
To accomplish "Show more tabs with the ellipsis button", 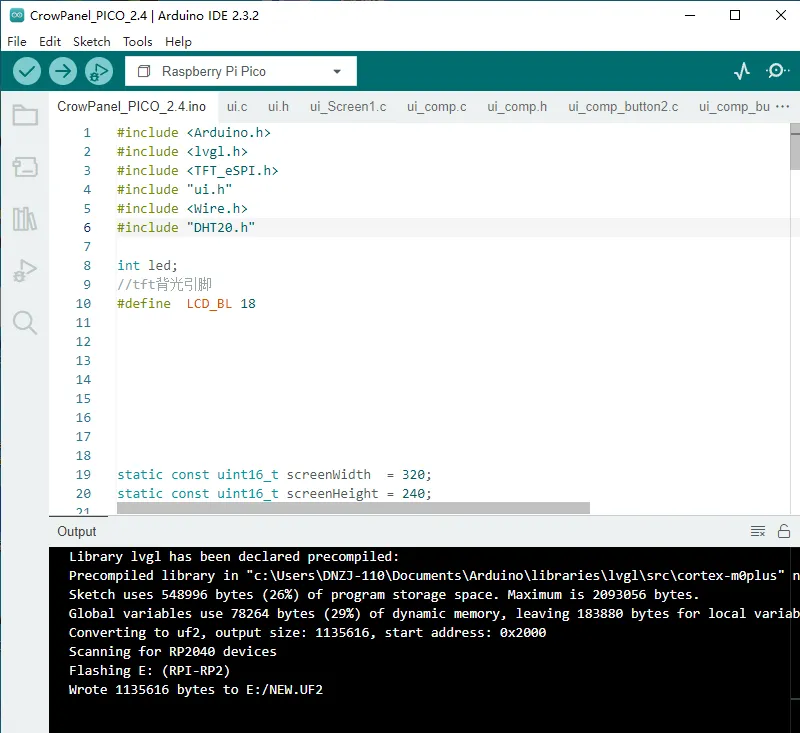I will coord(783,106).
